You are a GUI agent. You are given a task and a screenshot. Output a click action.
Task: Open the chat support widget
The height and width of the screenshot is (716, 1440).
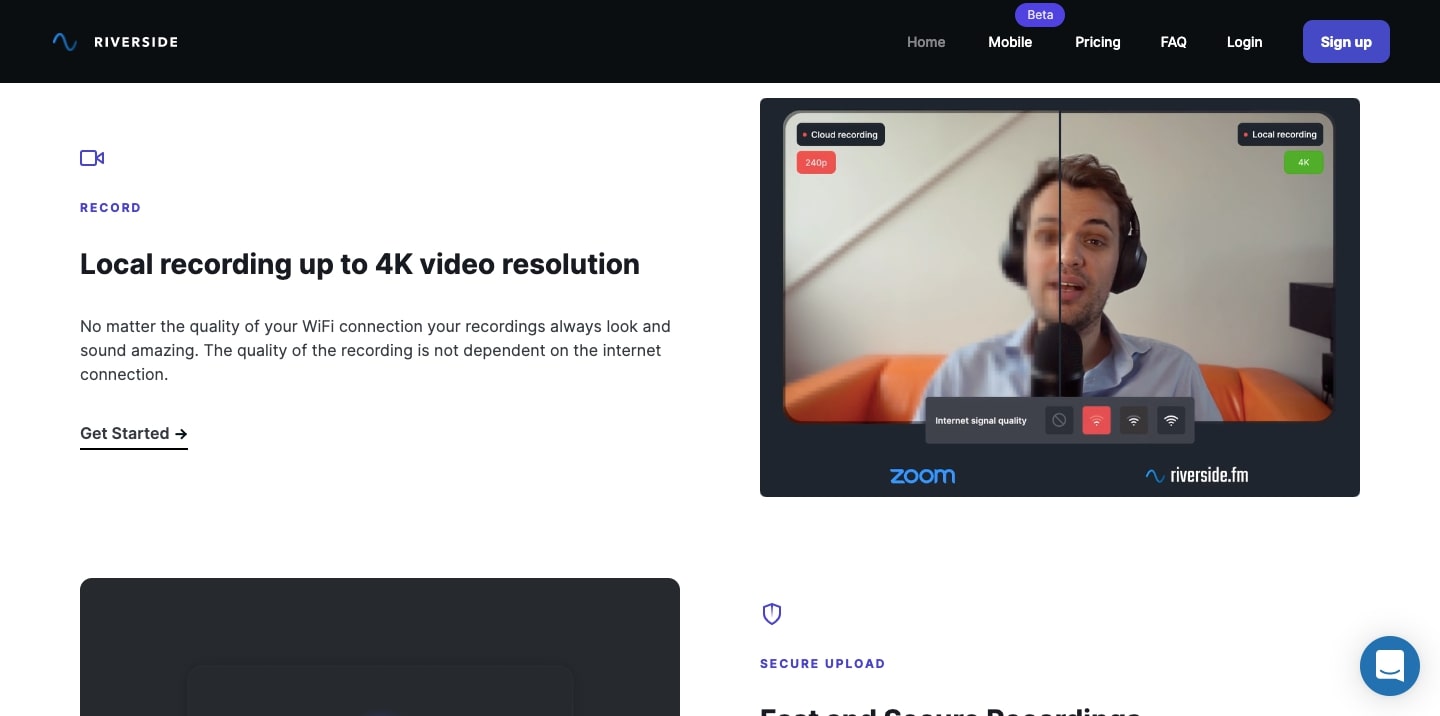[x=1390, y=666]
